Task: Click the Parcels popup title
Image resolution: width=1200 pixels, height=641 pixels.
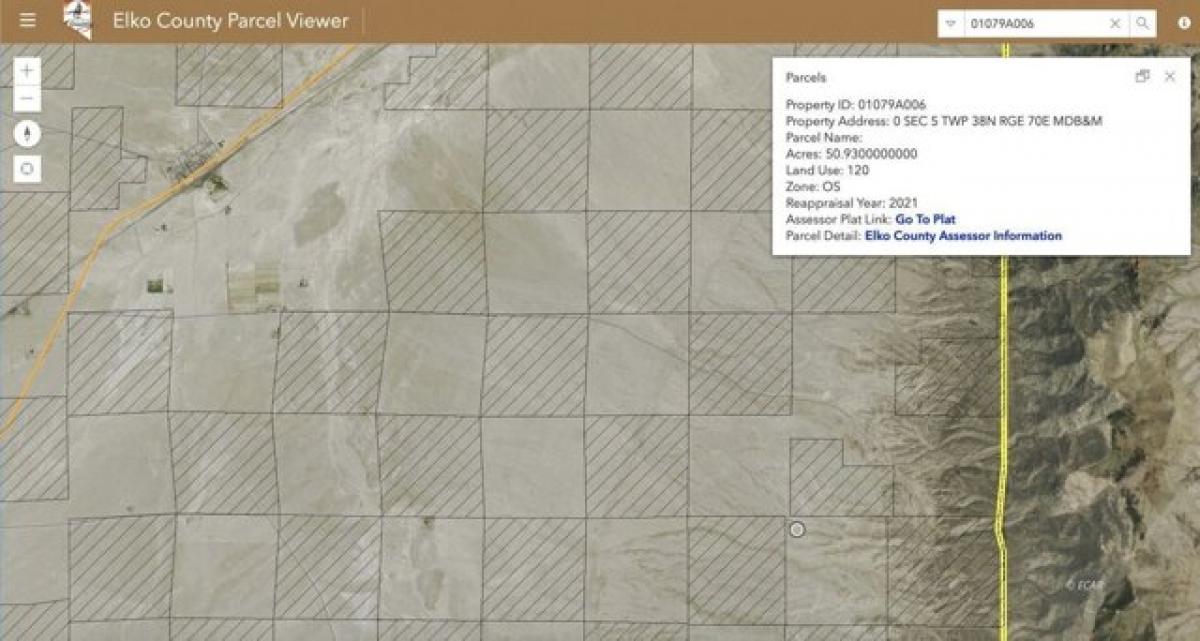Action: tap(806, 77)
